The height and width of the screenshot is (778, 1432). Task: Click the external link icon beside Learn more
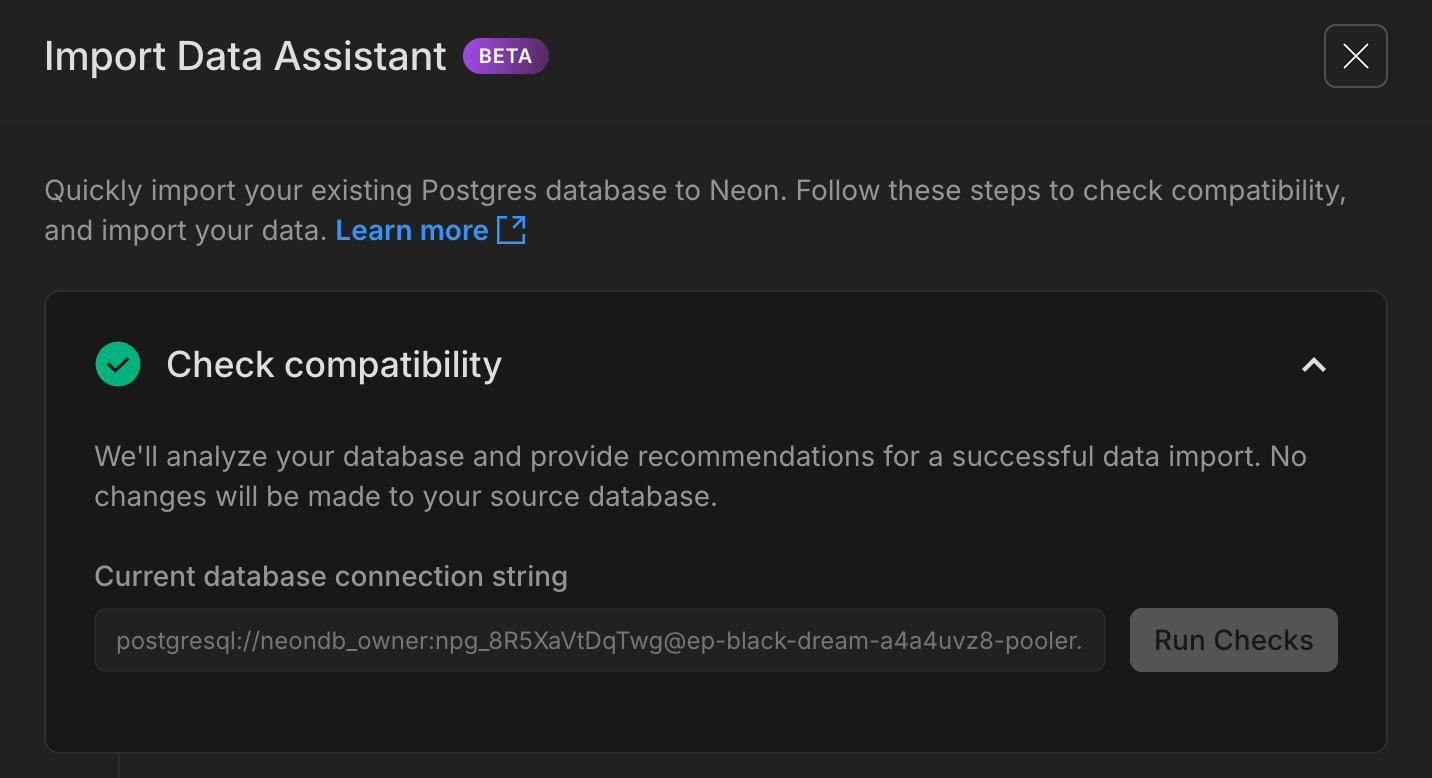pos(511,230)
